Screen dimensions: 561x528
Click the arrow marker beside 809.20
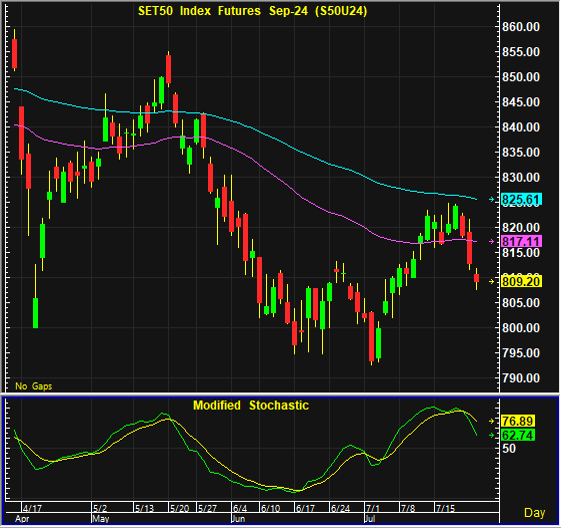click(x=492, y=282)
